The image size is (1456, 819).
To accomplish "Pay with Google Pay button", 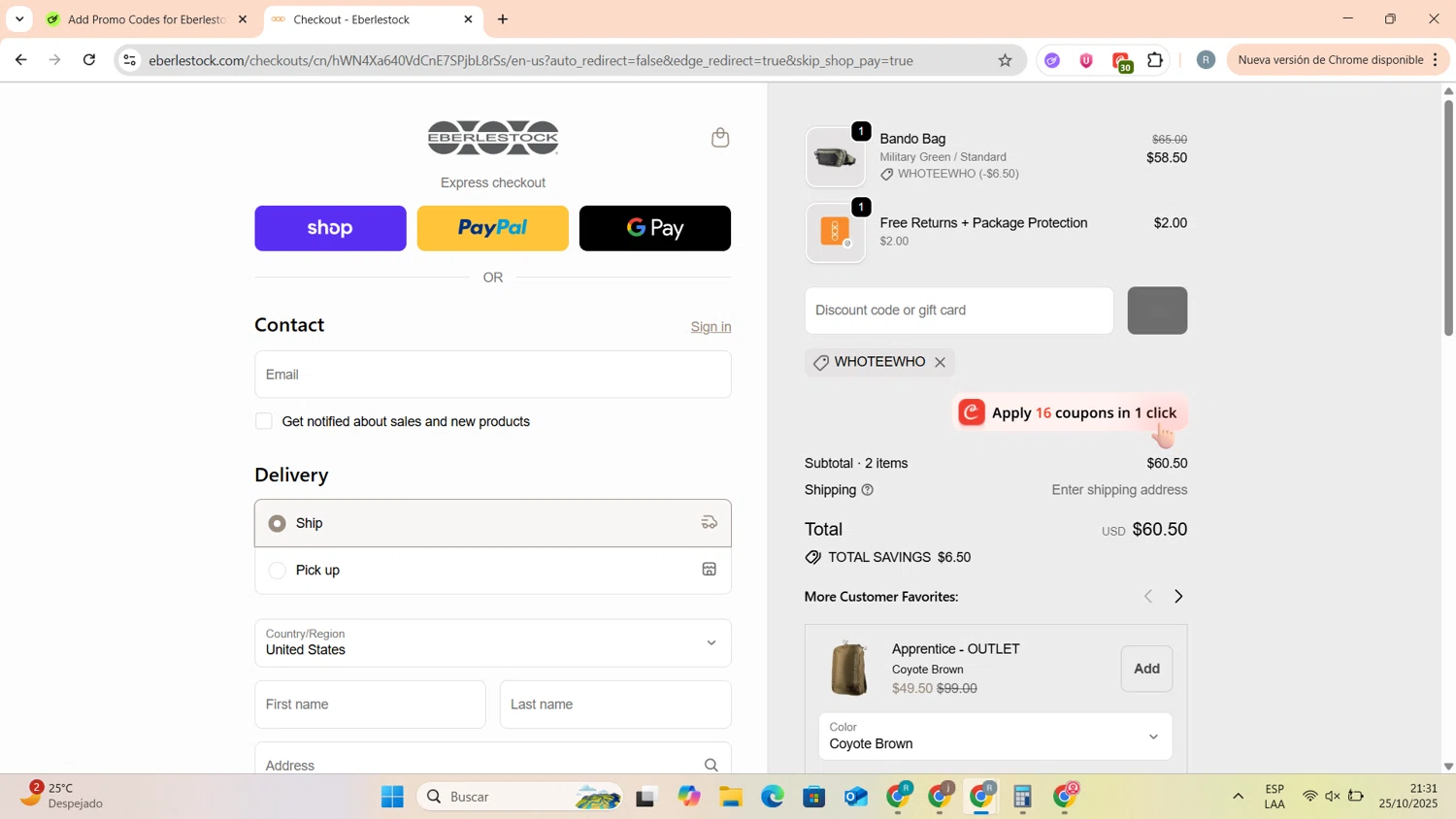I will coord(655,228).
